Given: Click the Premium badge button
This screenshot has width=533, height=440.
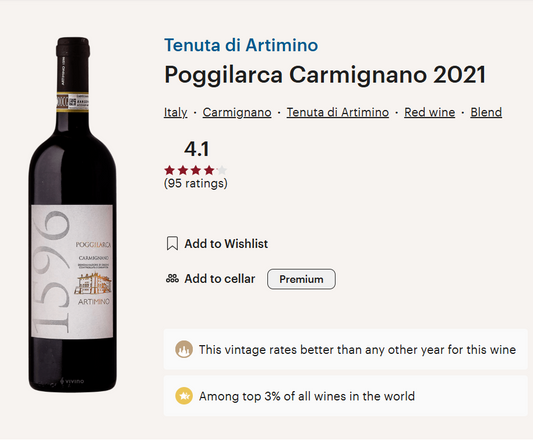Looking at the screenshot, I should [301, 279].
